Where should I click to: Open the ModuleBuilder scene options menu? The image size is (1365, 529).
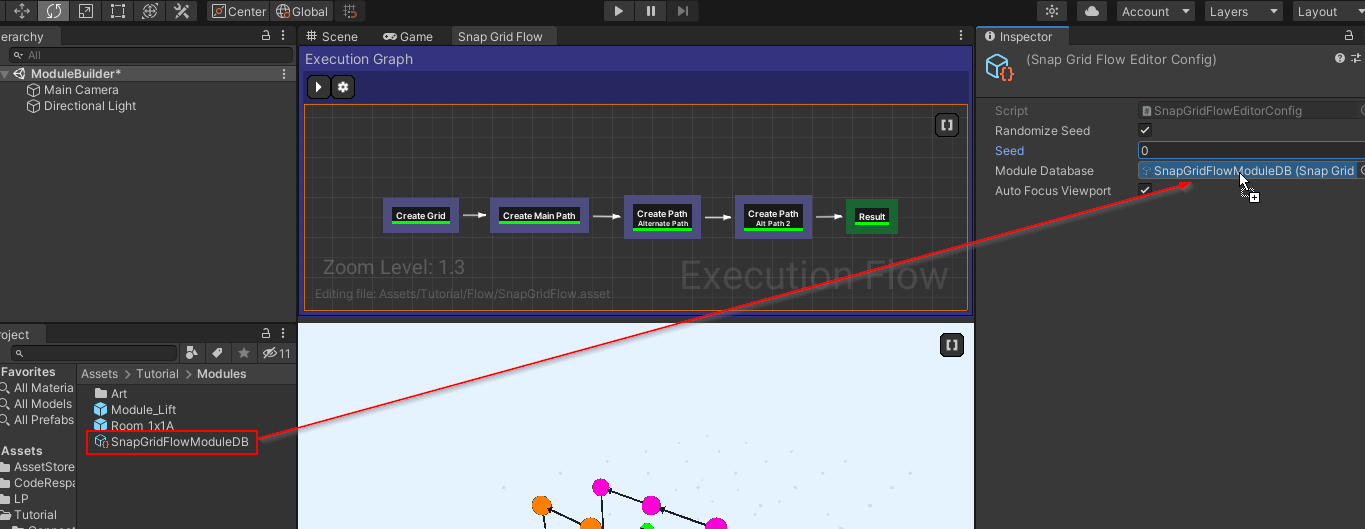285,74
